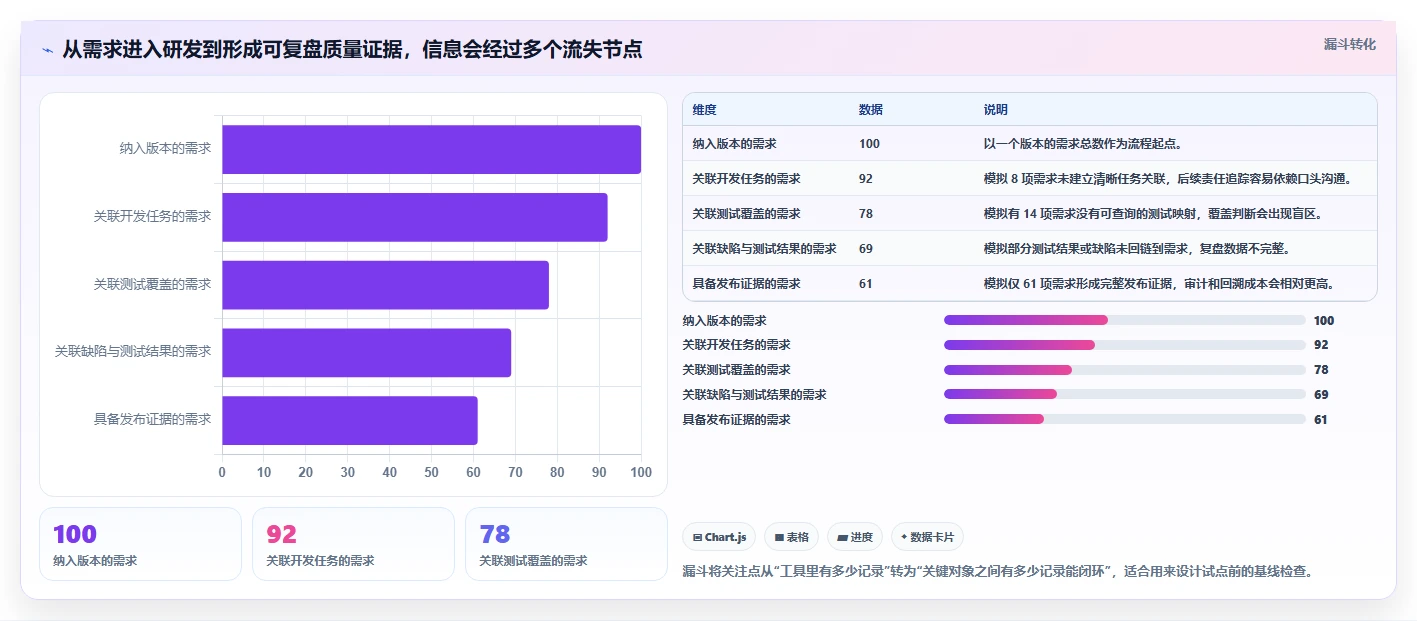Open the data card showing 78
This screenshot has height=621, width=1417.
566,544
